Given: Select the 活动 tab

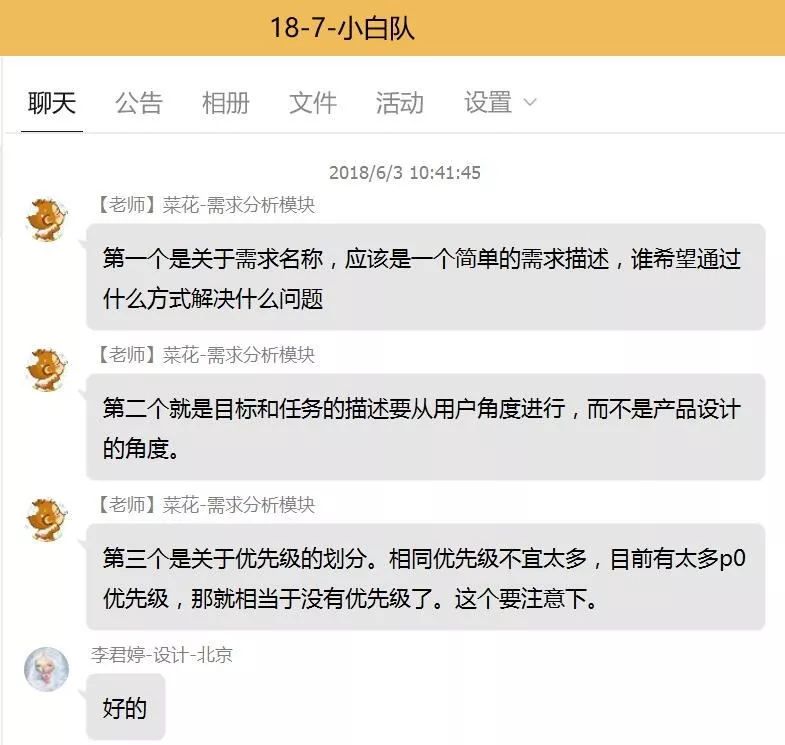Looking at the screenshot, I should (399, 103).
